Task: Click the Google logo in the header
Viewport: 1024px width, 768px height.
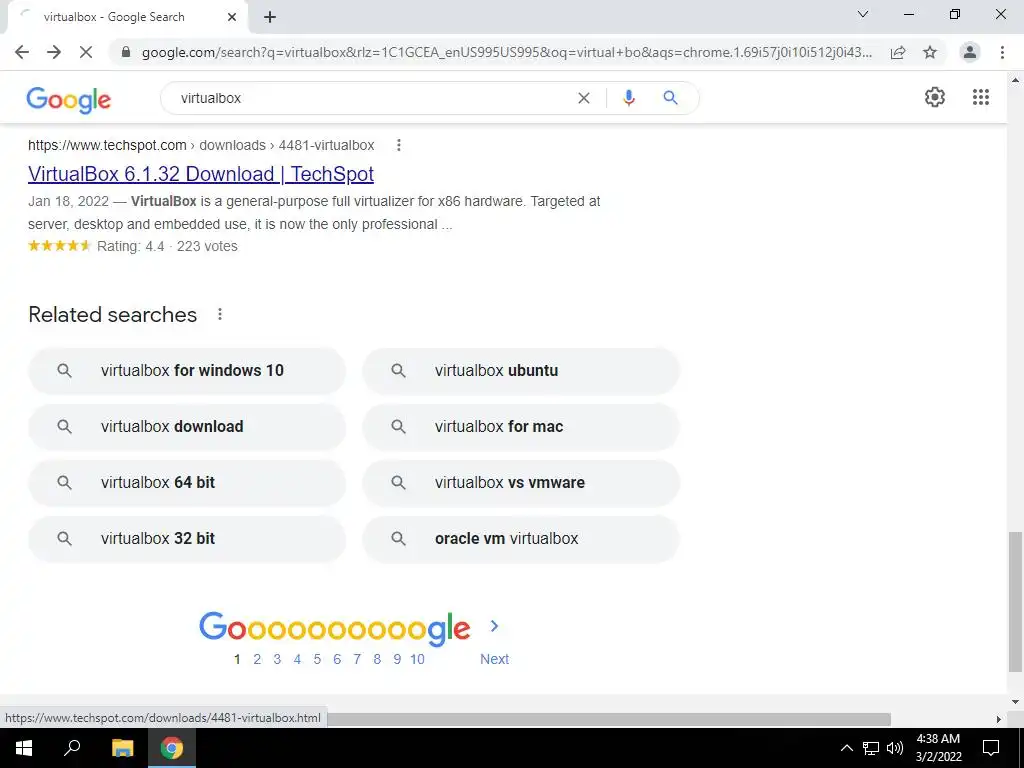Action: pyautogui.click(x=69, y=100)
